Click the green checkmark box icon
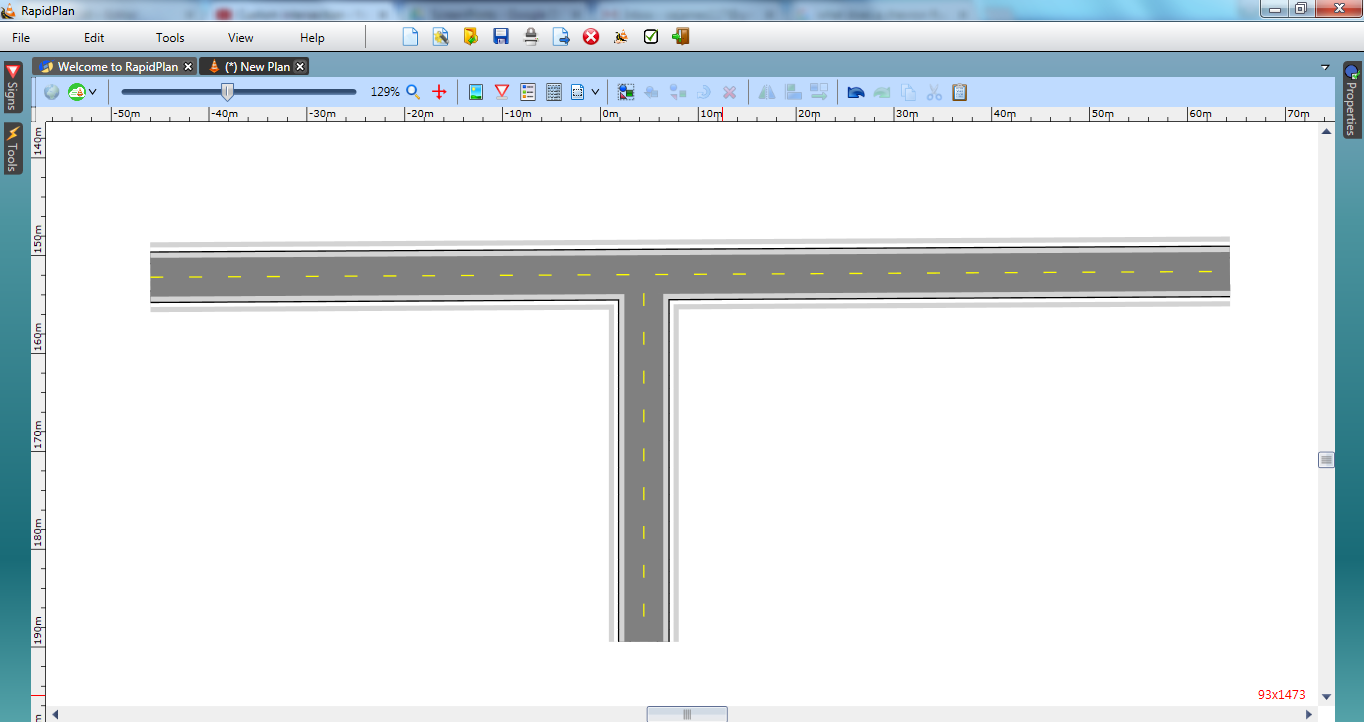Image resolution: width=1364 pixels, height=722 pixels. [x=651, y=37]
